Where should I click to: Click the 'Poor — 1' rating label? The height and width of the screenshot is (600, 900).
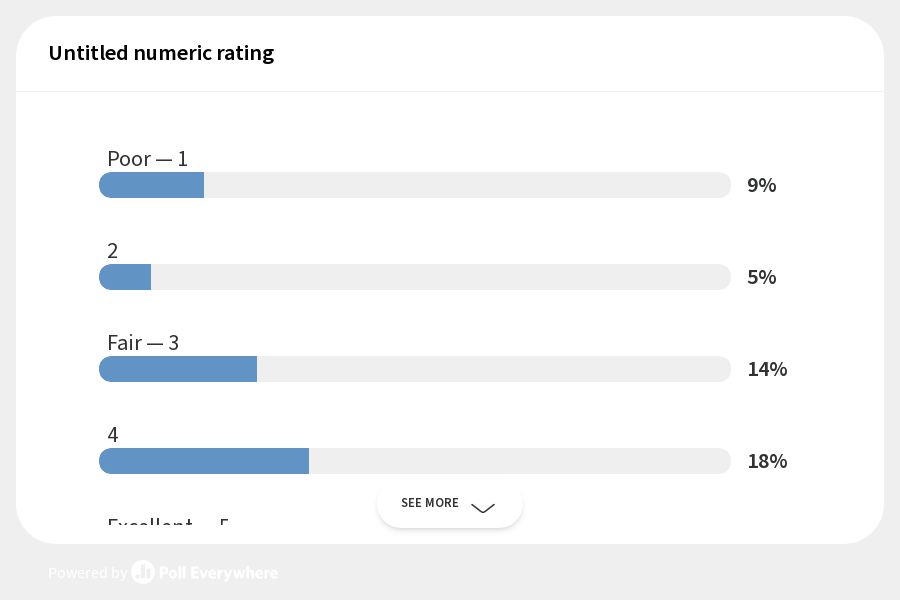tap(147, 159)
